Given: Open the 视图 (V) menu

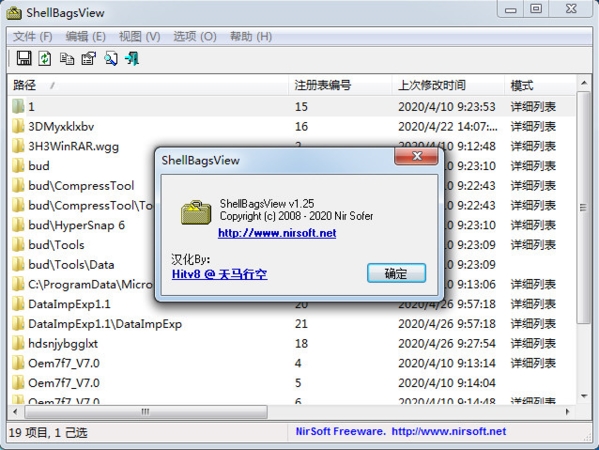Looking at the screenshot, I should 139,36.
